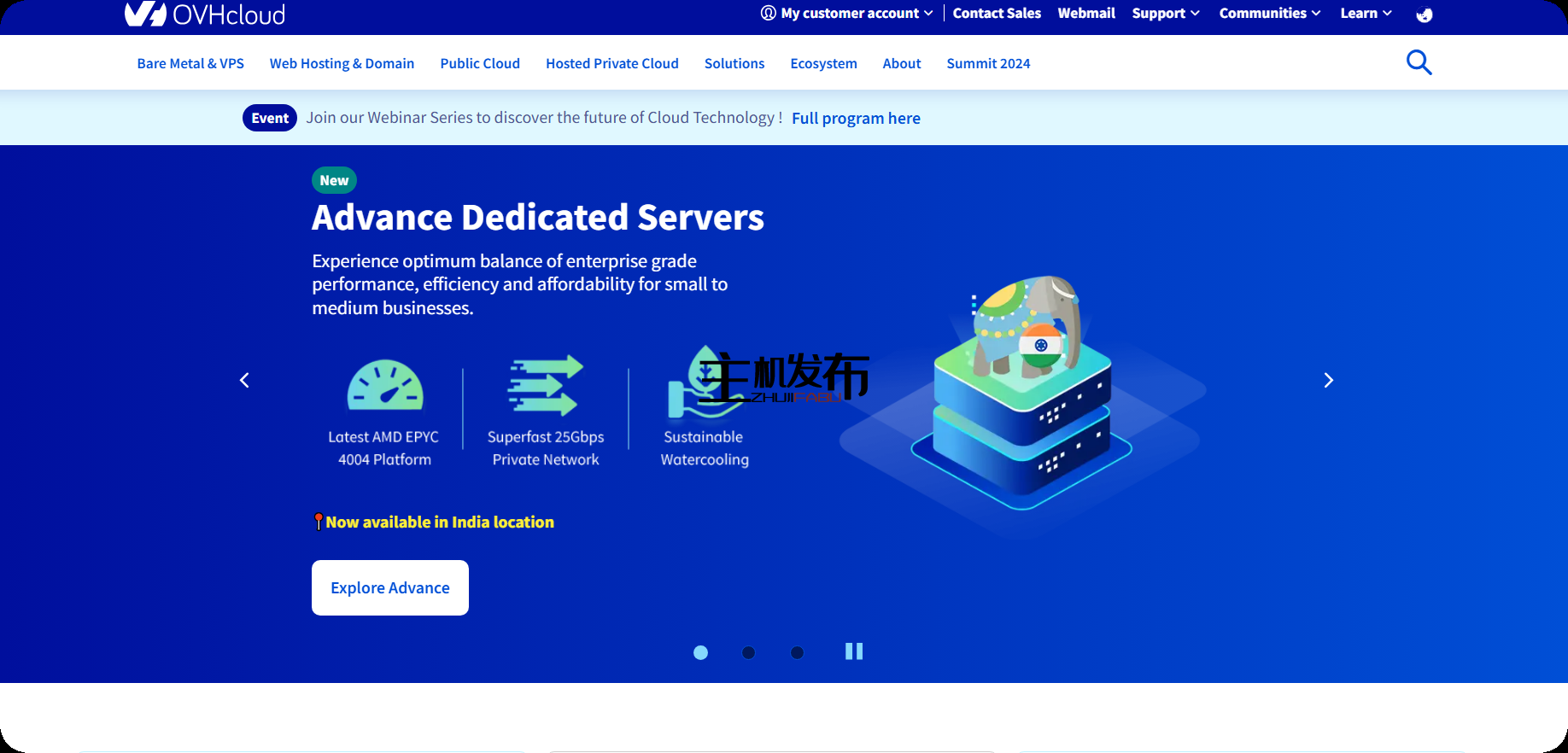1568x753 pixels.
Task: Open the Full program here link
Action: 856,119
